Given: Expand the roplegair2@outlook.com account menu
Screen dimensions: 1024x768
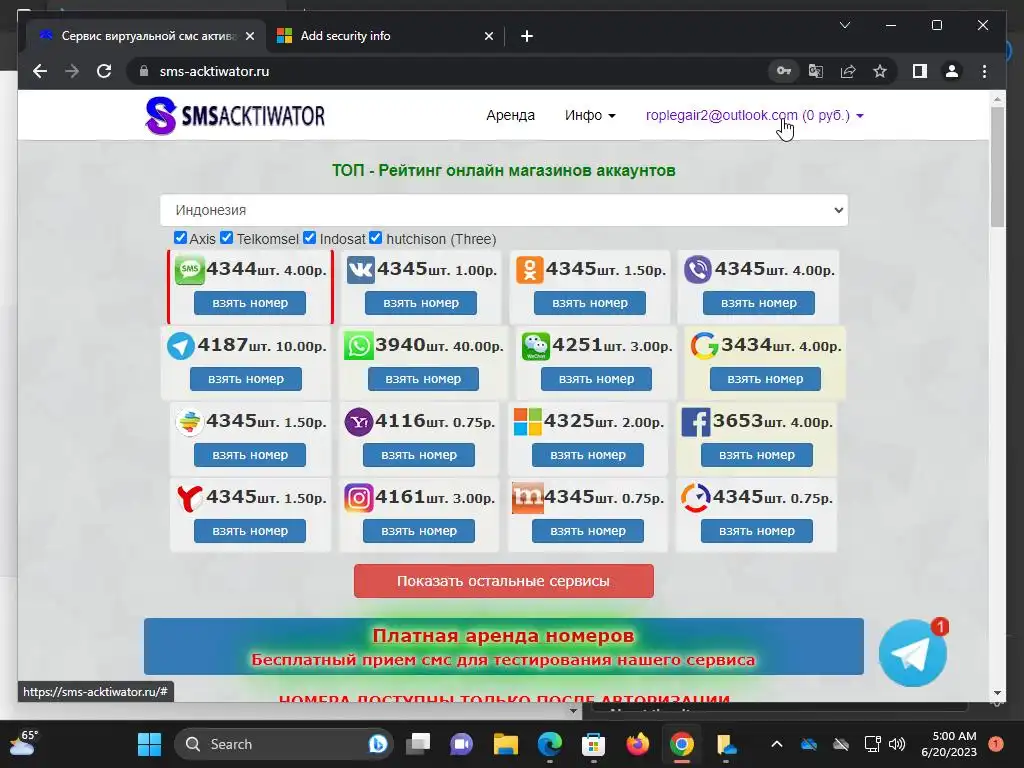Looking at the screenshot, I should tap(754, 116).
